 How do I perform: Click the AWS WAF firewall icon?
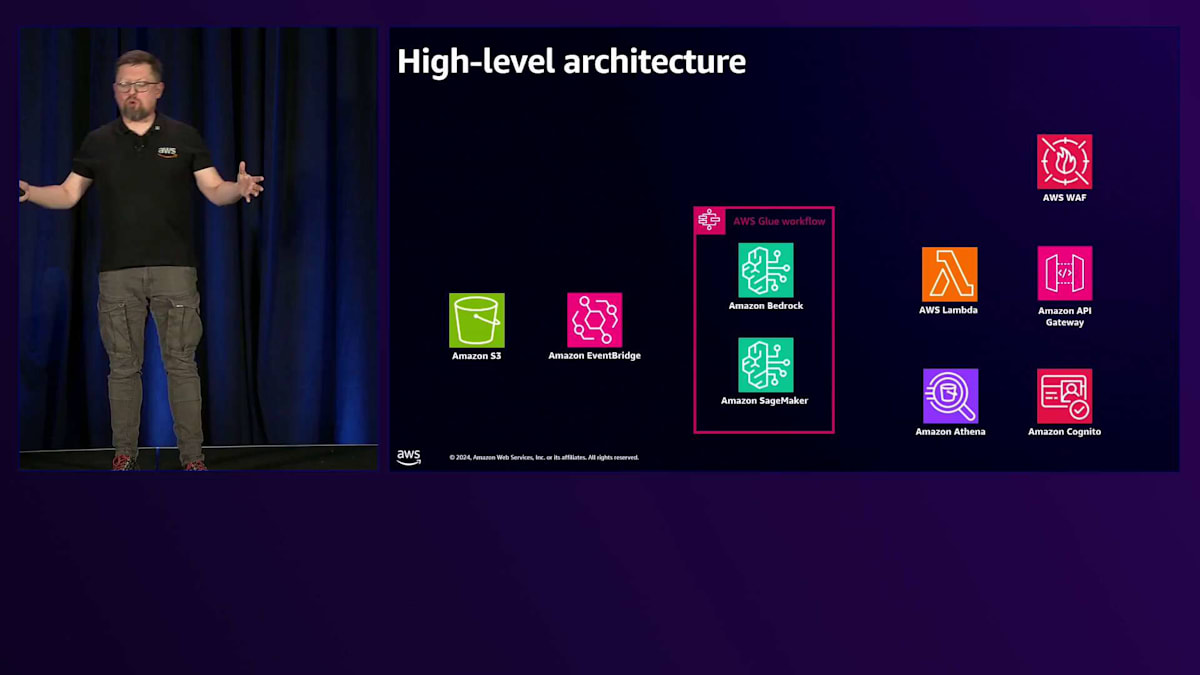point(1064,162)
